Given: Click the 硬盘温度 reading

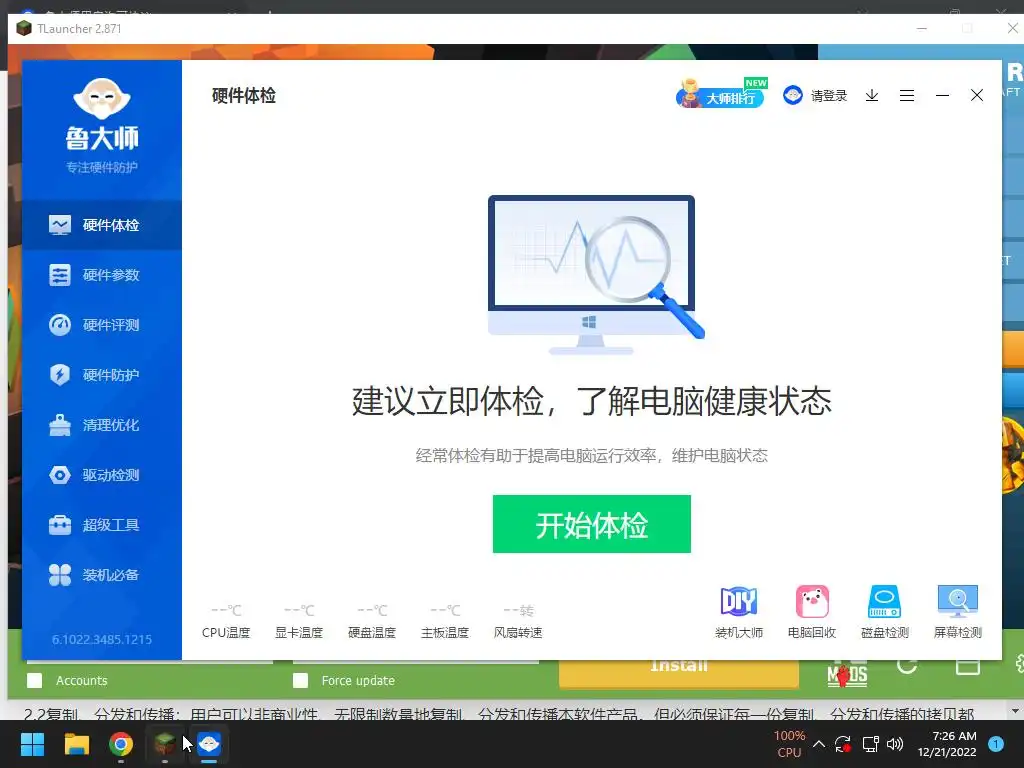Looking at the screenshot, I should 372,621.
